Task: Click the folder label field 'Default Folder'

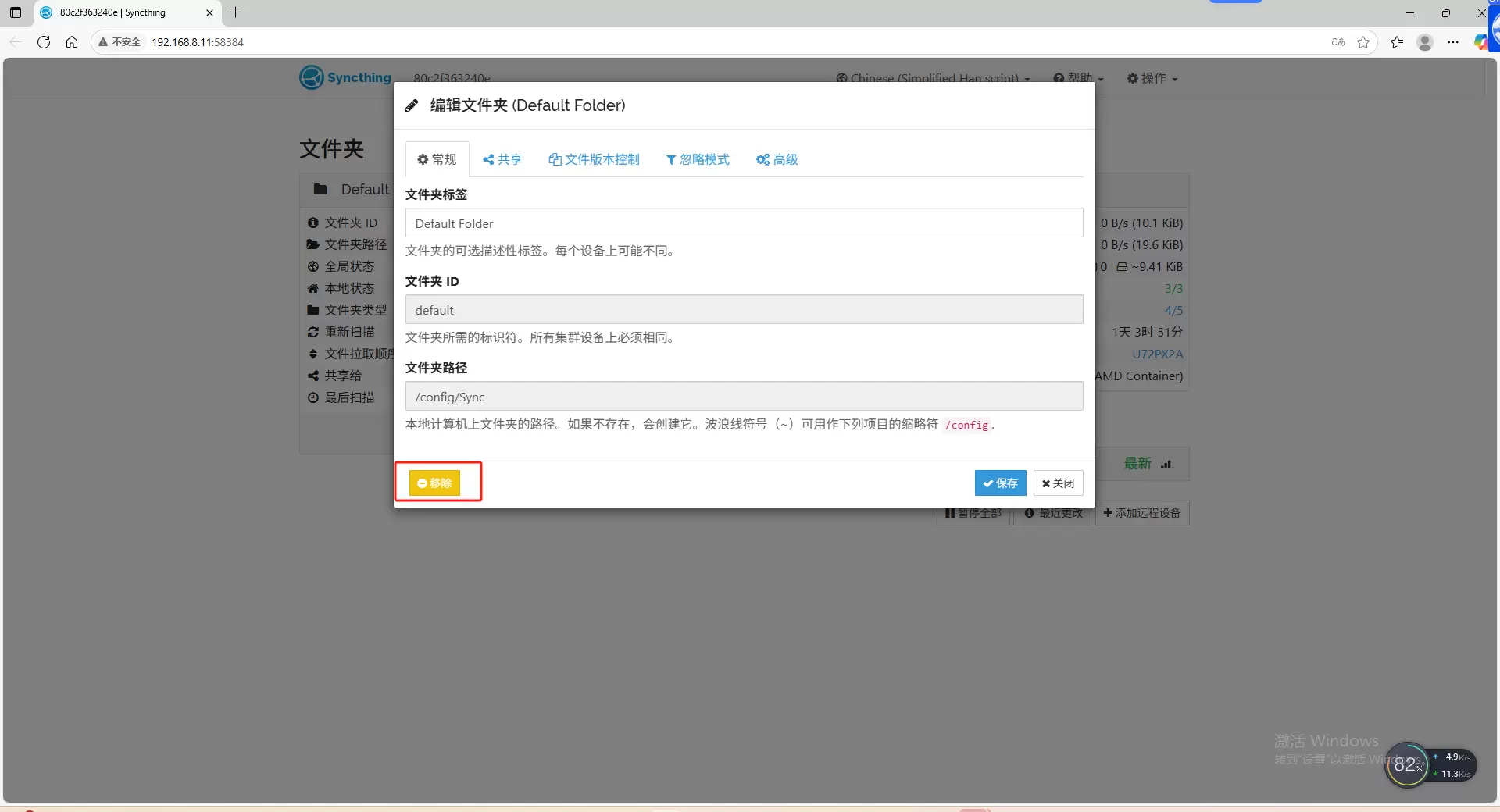Action: (x=743, y=223)
